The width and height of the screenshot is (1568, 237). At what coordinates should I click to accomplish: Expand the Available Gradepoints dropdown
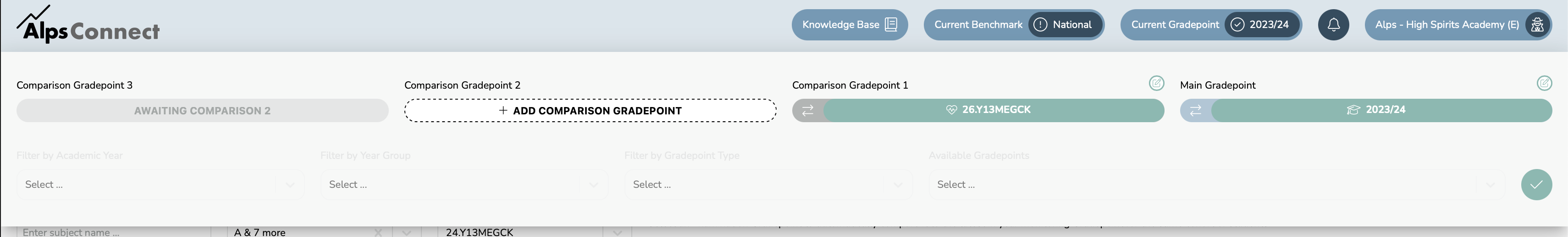(x=1217, y=185)
